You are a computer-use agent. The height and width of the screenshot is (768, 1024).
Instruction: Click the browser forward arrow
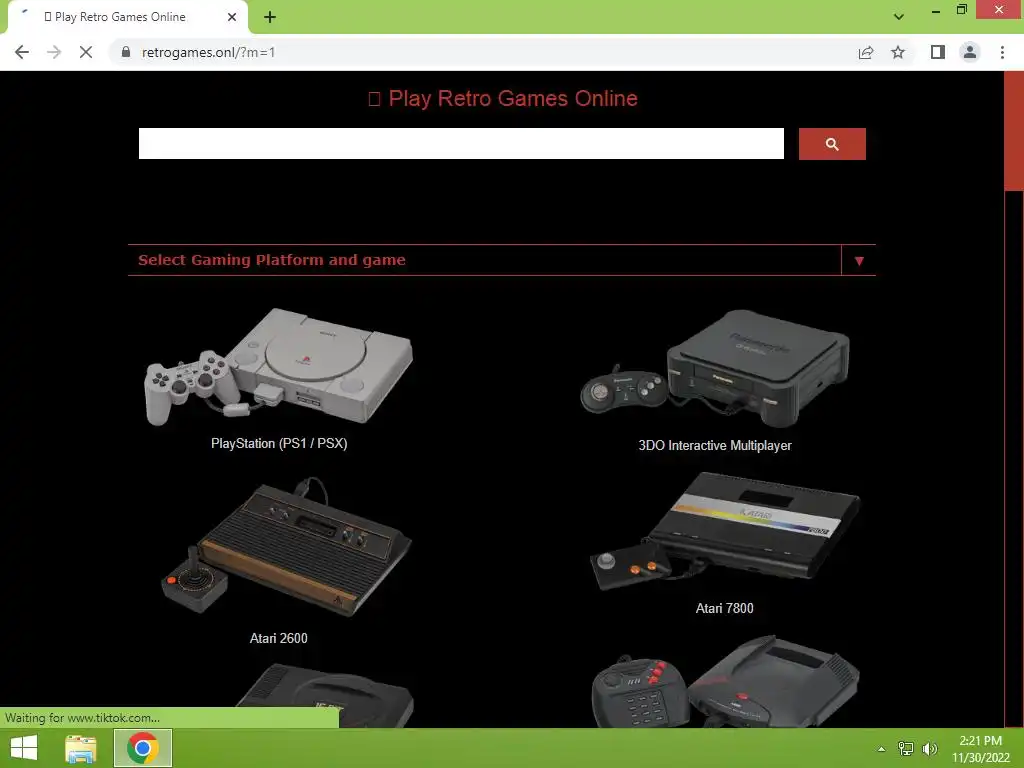point(54,52)
